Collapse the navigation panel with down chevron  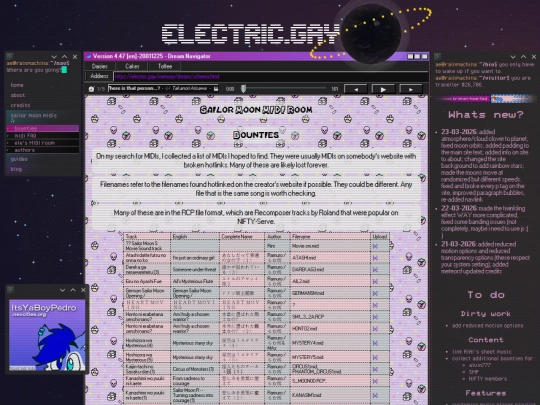[x=54, y=56]
